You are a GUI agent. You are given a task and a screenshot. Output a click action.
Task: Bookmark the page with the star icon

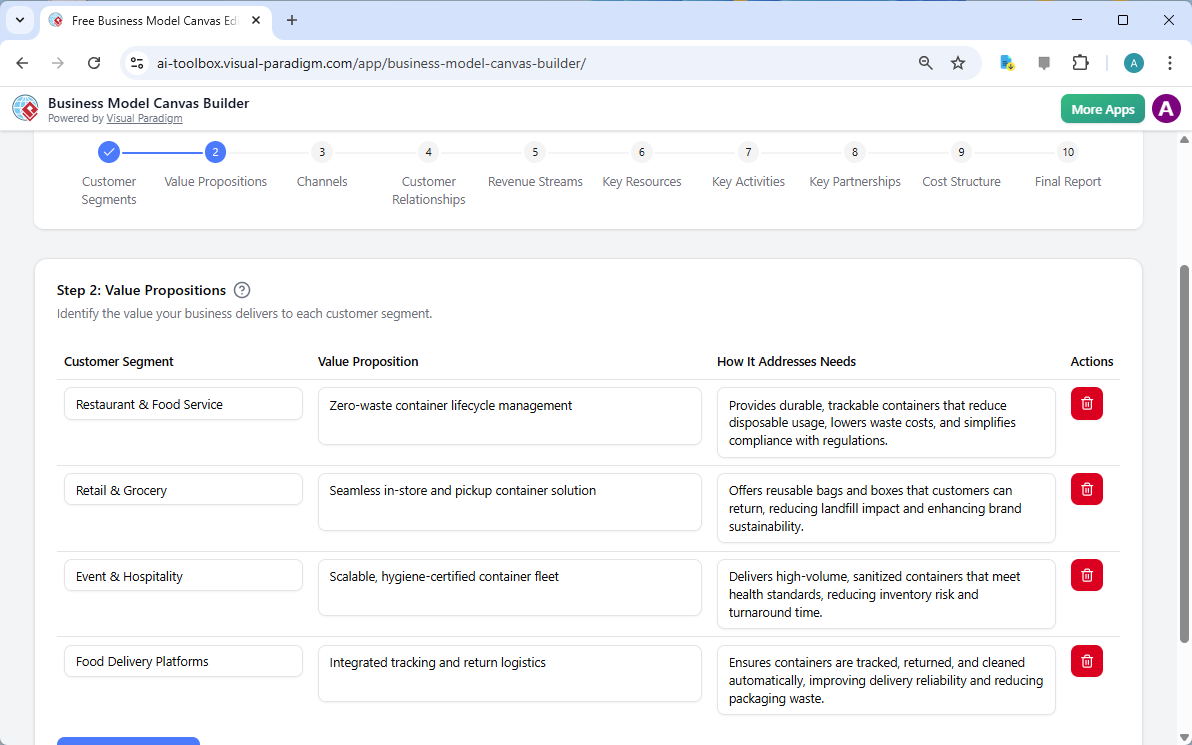(958, 62)
